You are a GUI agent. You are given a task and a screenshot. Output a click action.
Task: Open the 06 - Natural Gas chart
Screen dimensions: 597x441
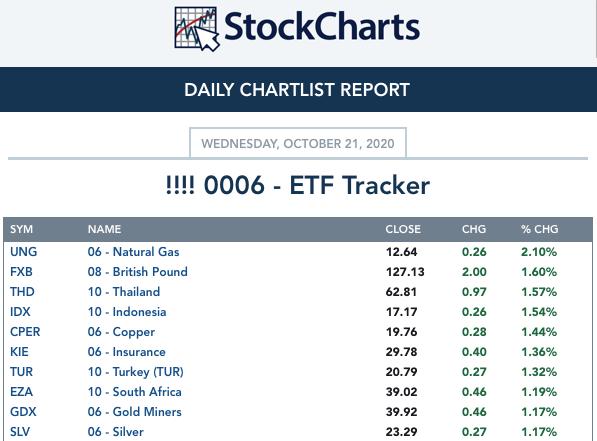pos(134,252)
